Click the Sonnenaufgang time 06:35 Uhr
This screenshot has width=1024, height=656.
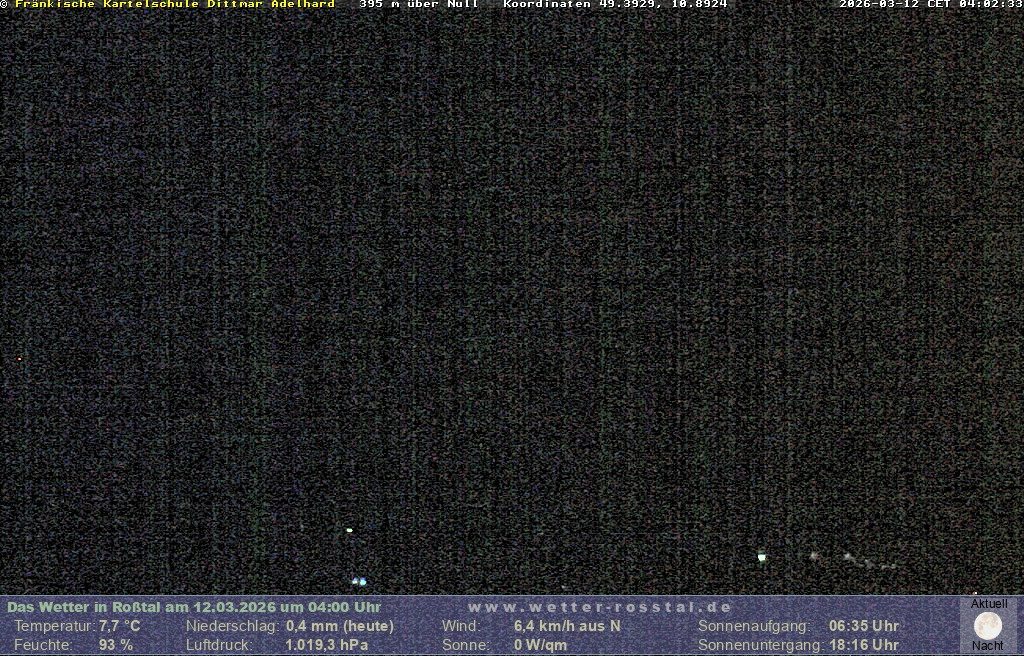[x=864, y=626]
